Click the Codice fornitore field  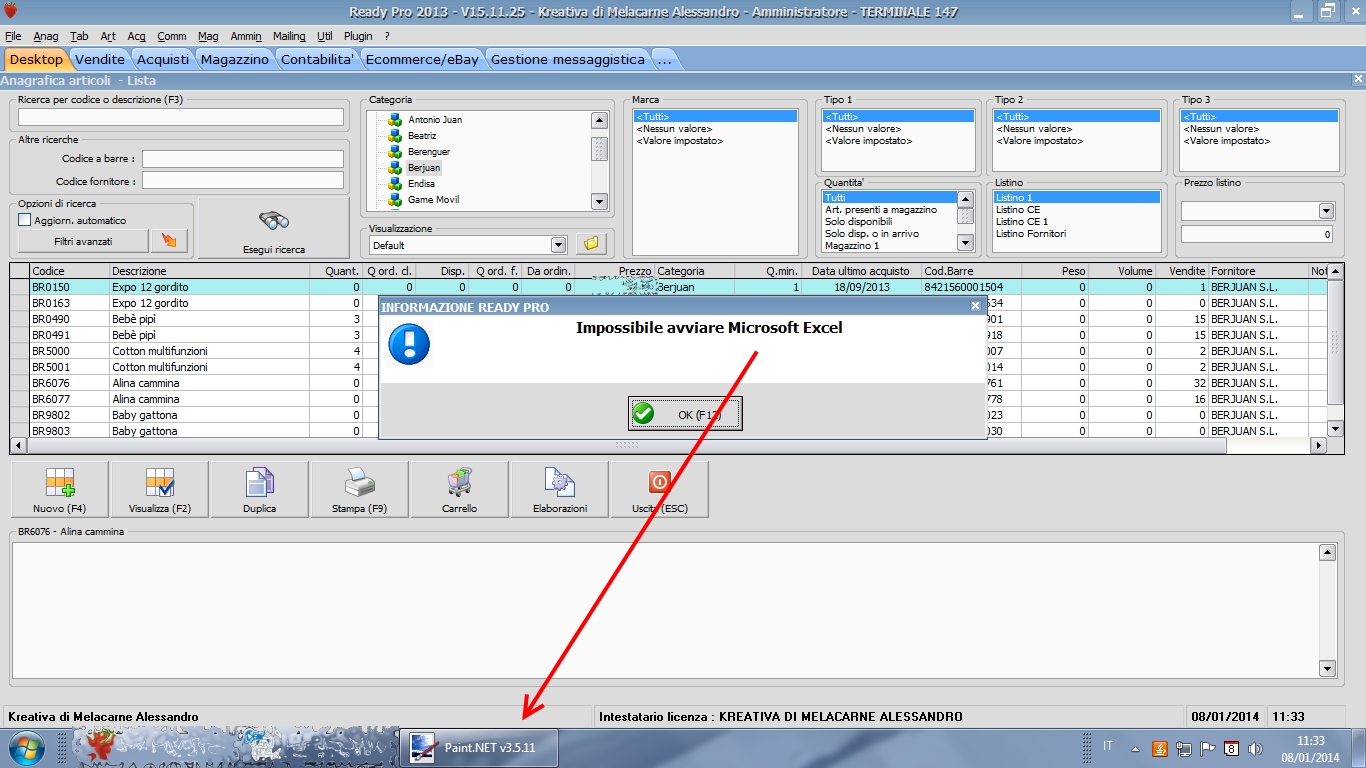coord(243,181)
